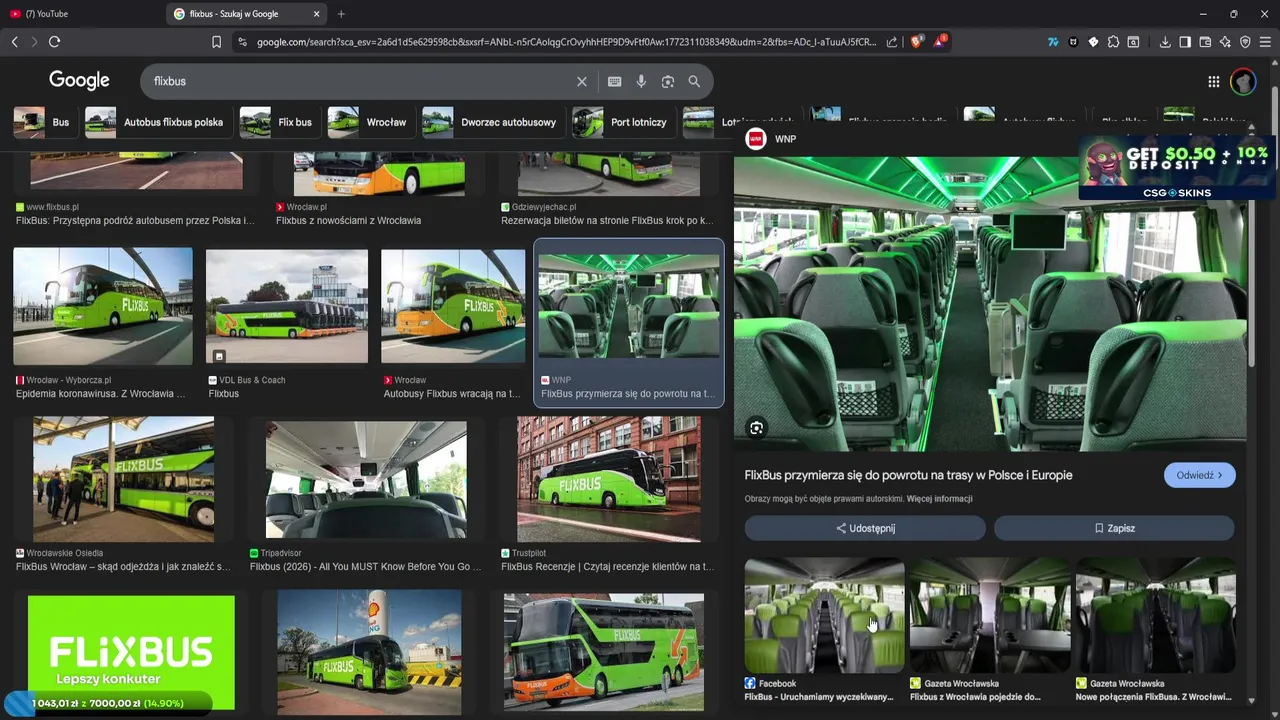Submit search with magnifying glass icon
1280x720 pixels.
click(x=694, y=82)
